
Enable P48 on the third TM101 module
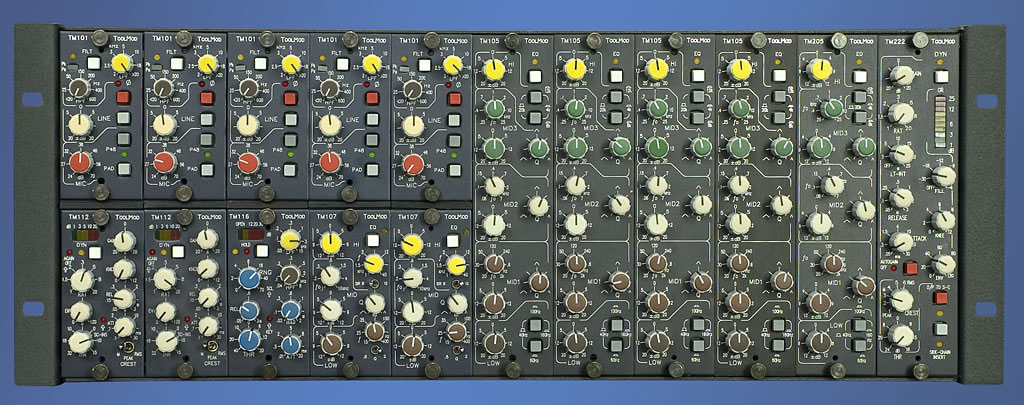coord(291,139)
